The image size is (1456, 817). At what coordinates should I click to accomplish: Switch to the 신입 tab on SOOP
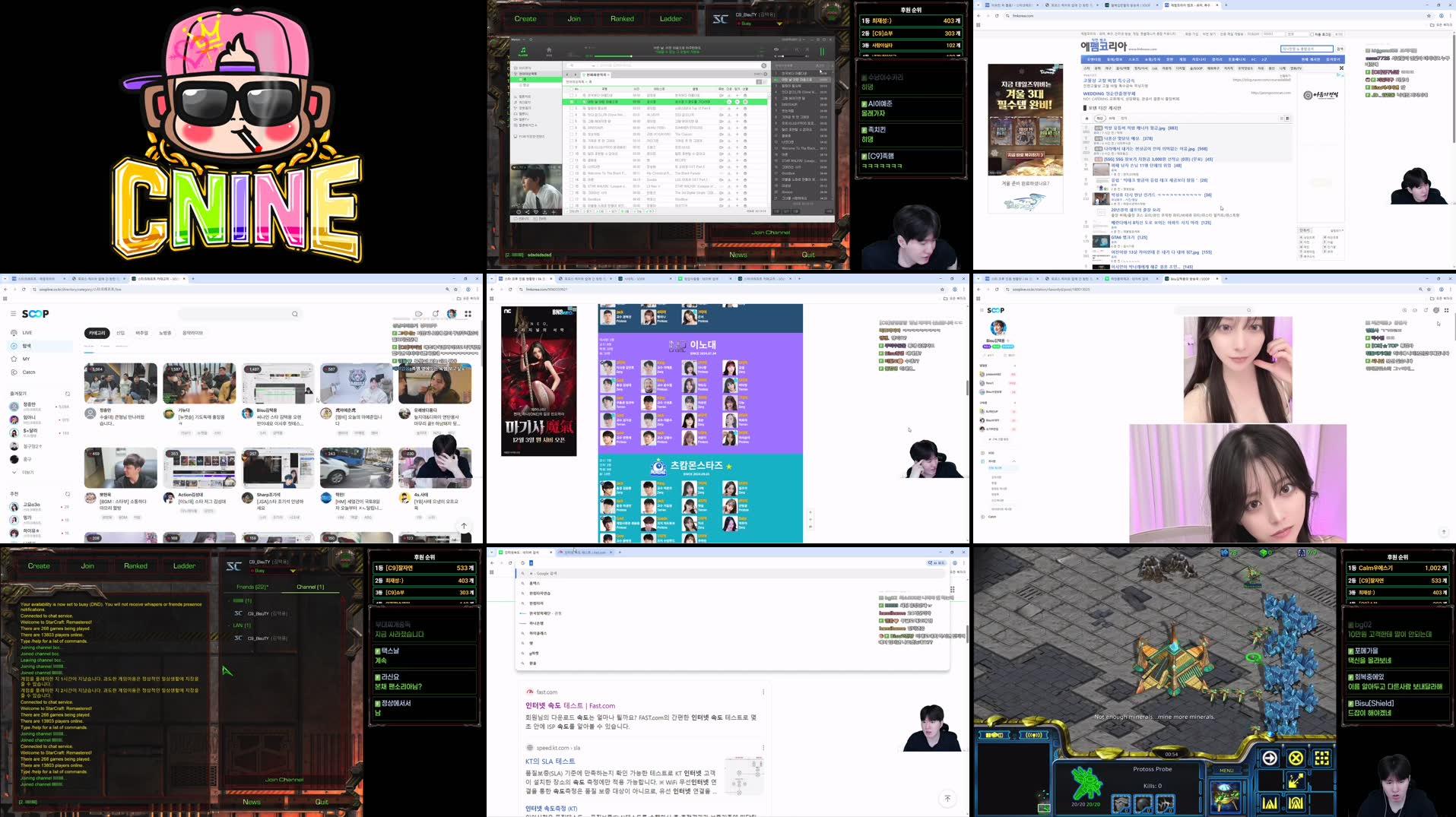(121, 333)
